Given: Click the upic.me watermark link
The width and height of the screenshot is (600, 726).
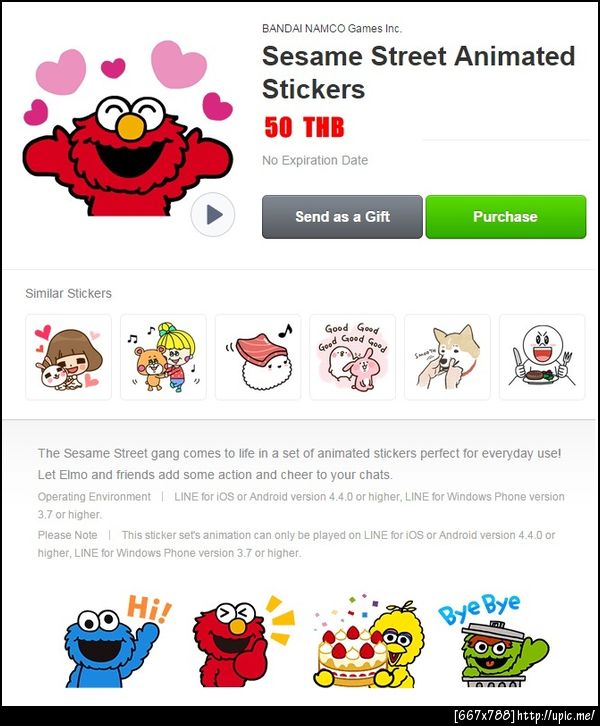Looking at the screenshot, I should [556, 715].
